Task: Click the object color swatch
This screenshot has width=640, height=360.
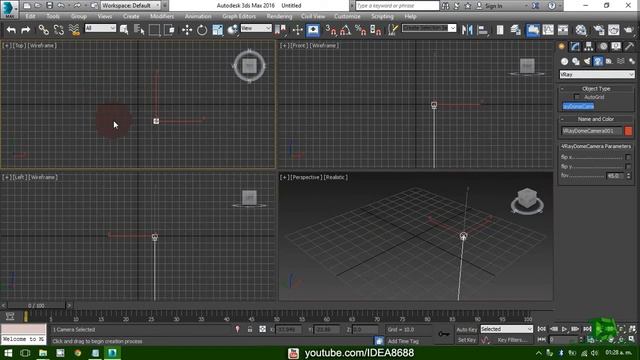Action: coord(628,131)
